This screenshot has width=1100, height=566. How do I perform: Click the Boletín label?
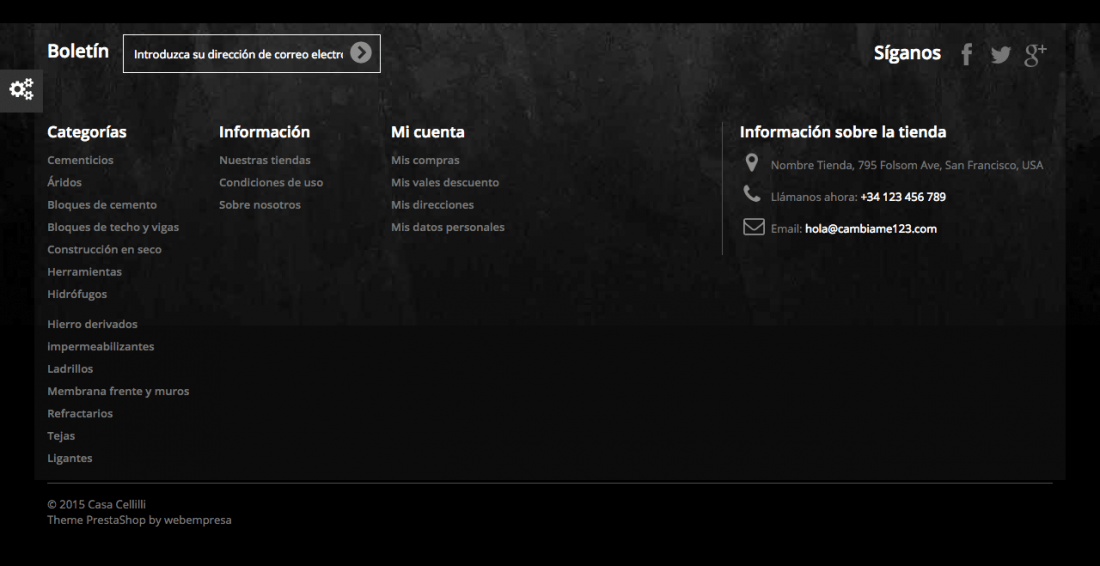(x=78, y=51)
